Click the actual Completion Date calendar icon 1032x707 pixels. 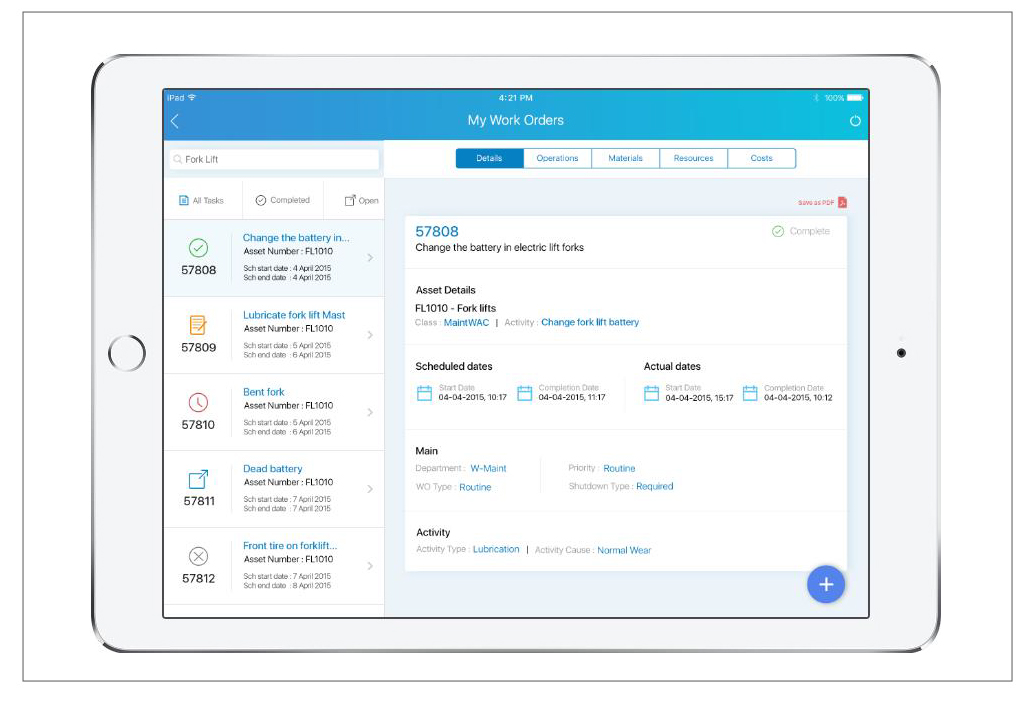(x=750, y=393)
